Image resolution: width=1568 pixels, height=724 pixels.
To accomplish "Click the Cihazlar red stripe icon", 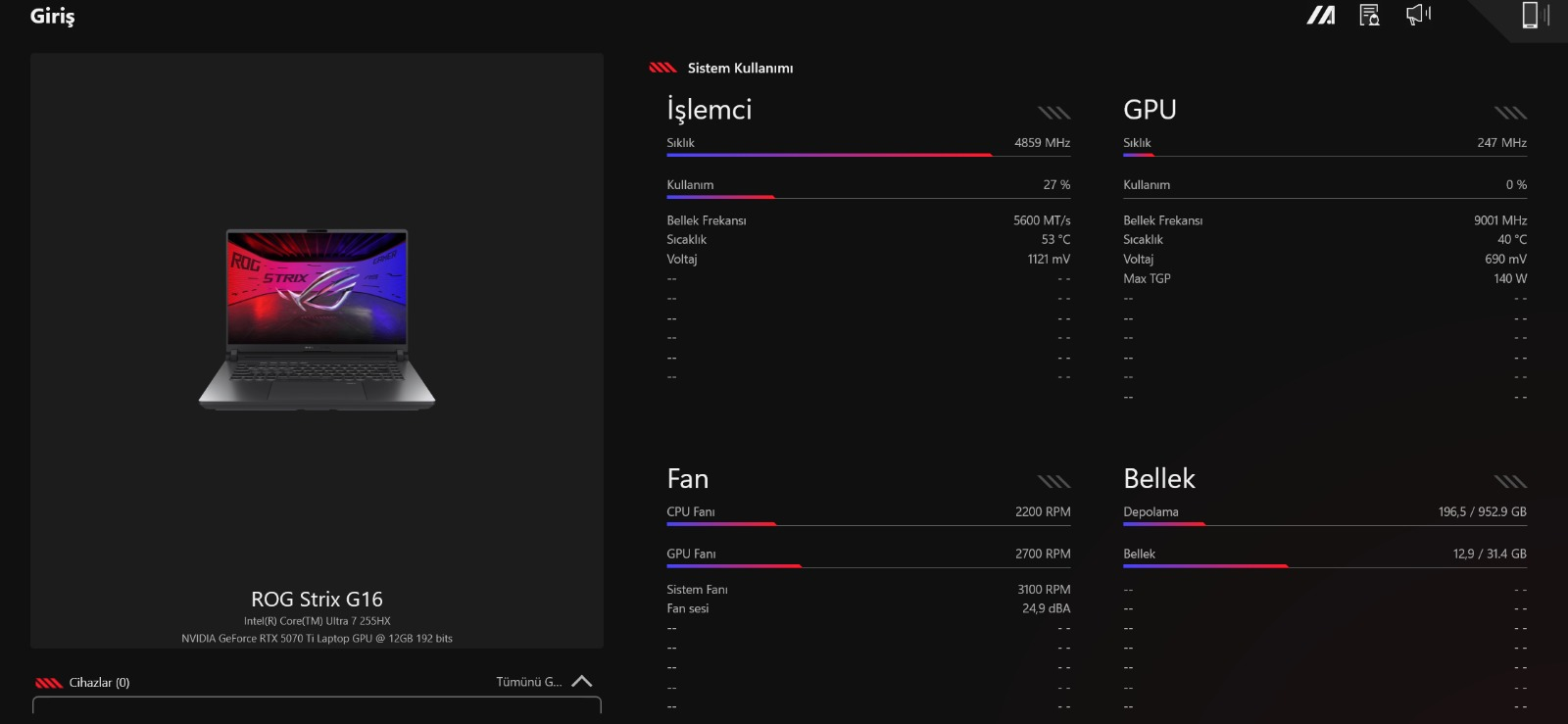I will (49, 683).
